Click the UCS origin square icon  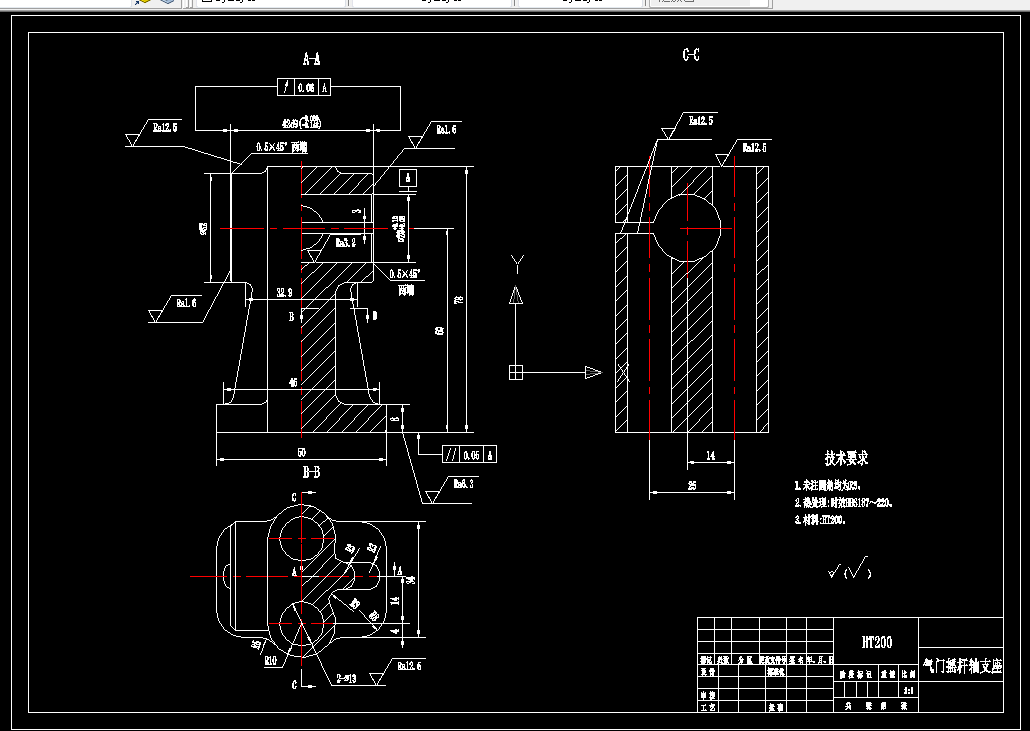(516, 372)
